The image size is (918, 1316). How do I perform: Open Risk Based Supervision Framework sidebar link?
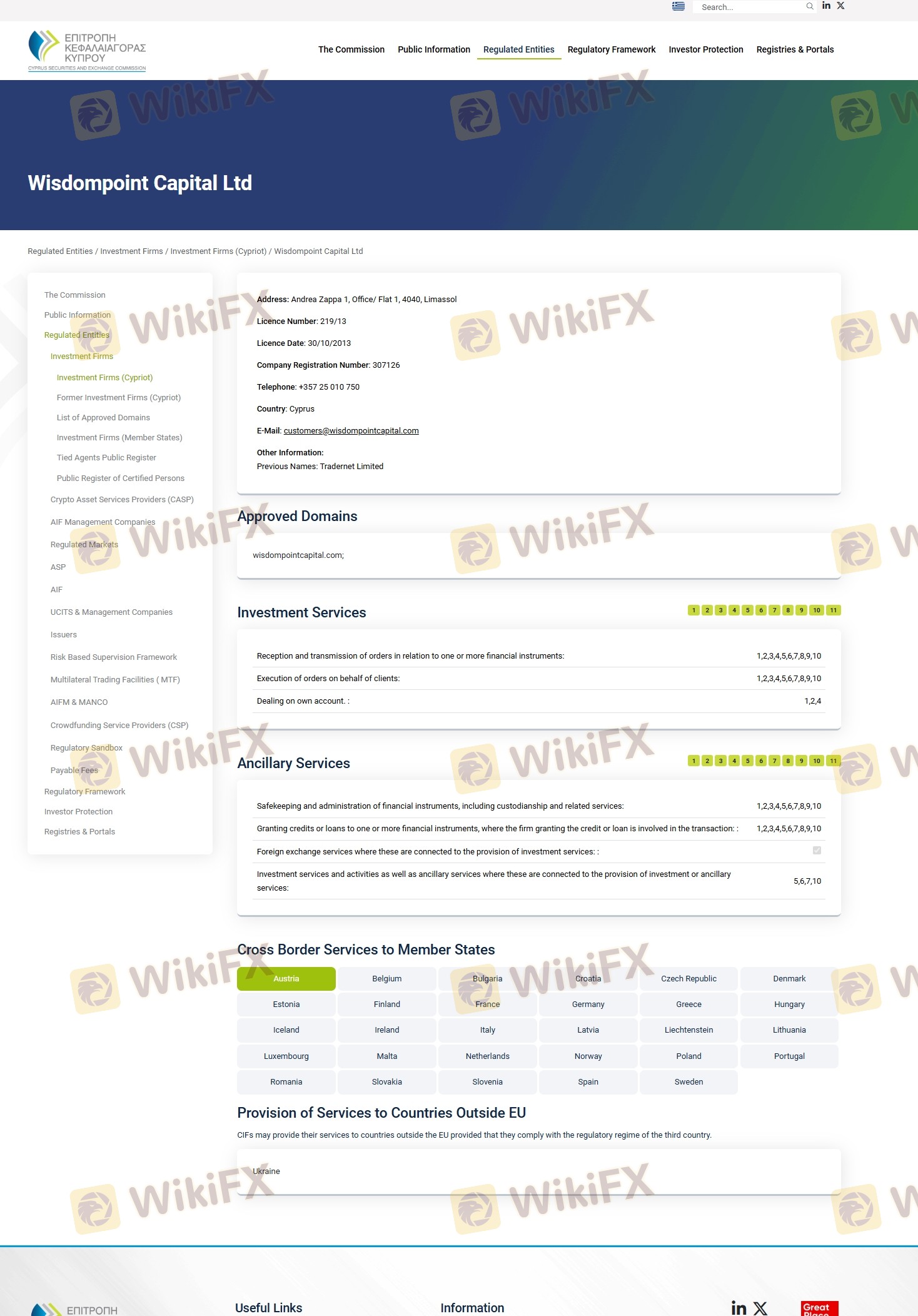(x=114, y=657)
